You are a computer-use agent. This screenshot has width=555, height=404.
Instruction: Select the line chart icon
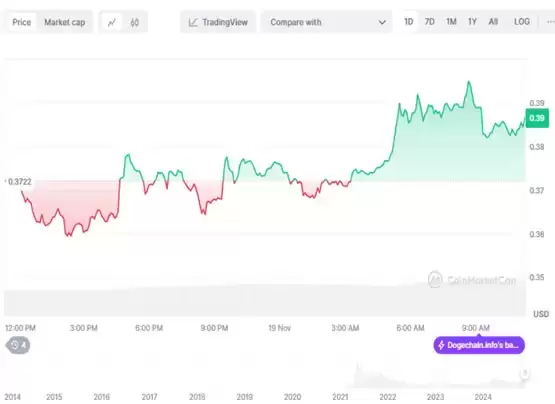tap(112, 23)
